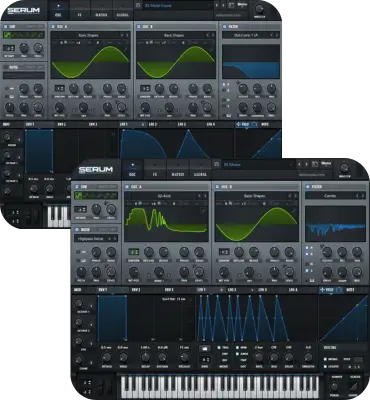Image resolution: width=370 pixels, height=400 pixels.
Task: Toggle the LFO TRIG mode checkbox
Action: point(219,348)
